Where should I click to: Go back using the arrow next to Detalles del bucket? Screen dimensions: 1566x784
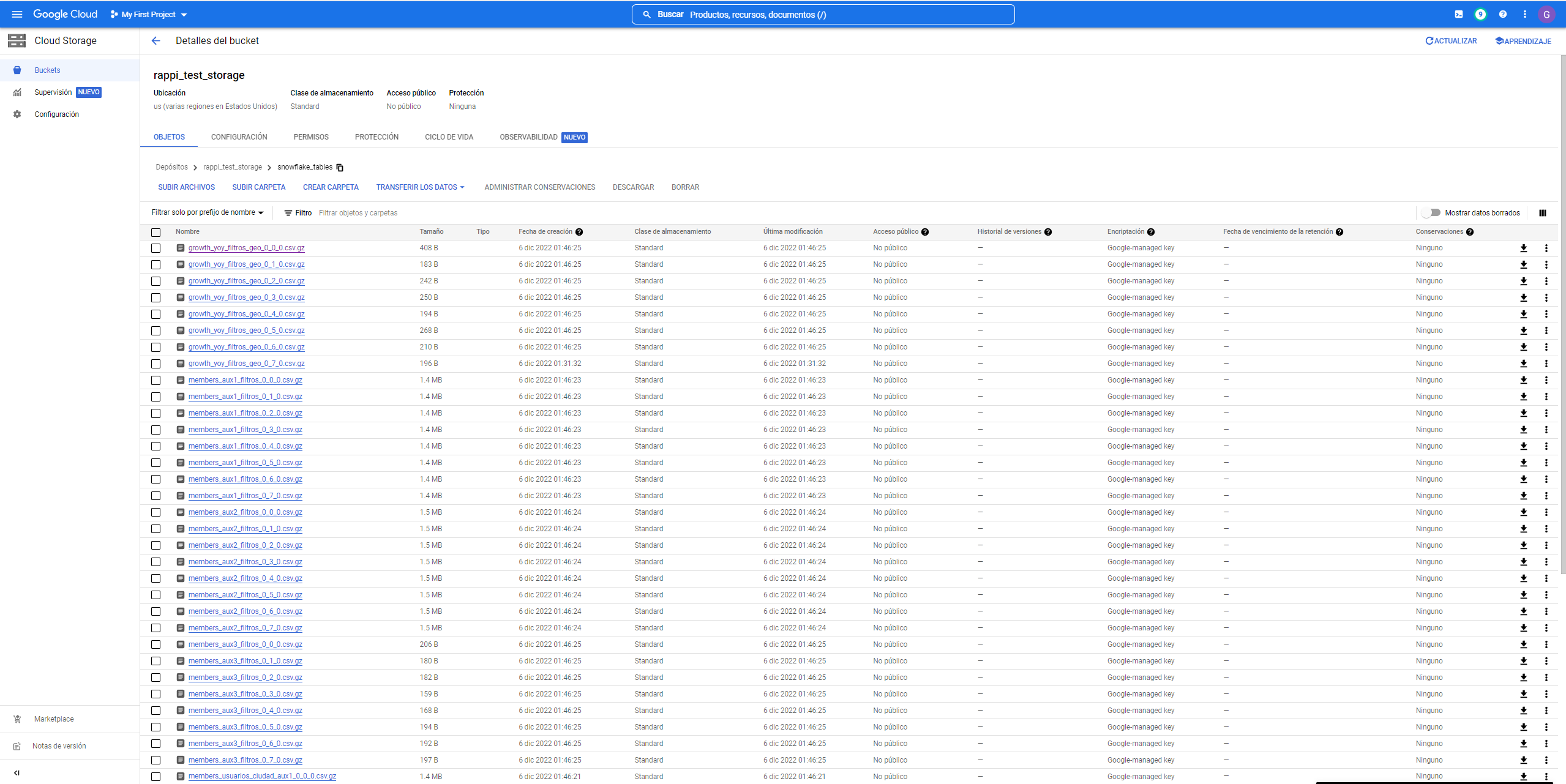156,41
